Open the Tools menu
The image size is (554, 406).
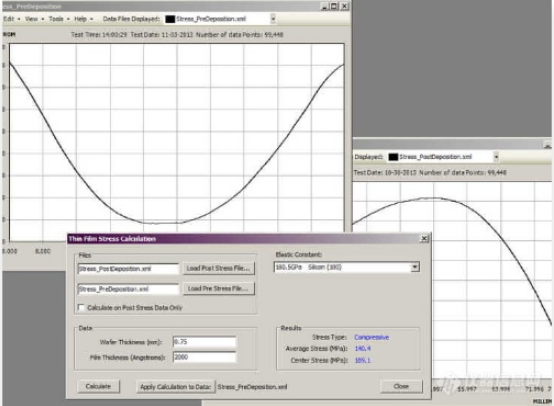56,19
